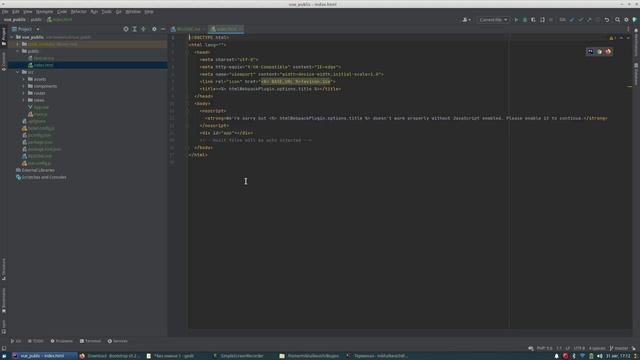Collapse the src folder arrow
640x360 pixels.
coord(18,72)
